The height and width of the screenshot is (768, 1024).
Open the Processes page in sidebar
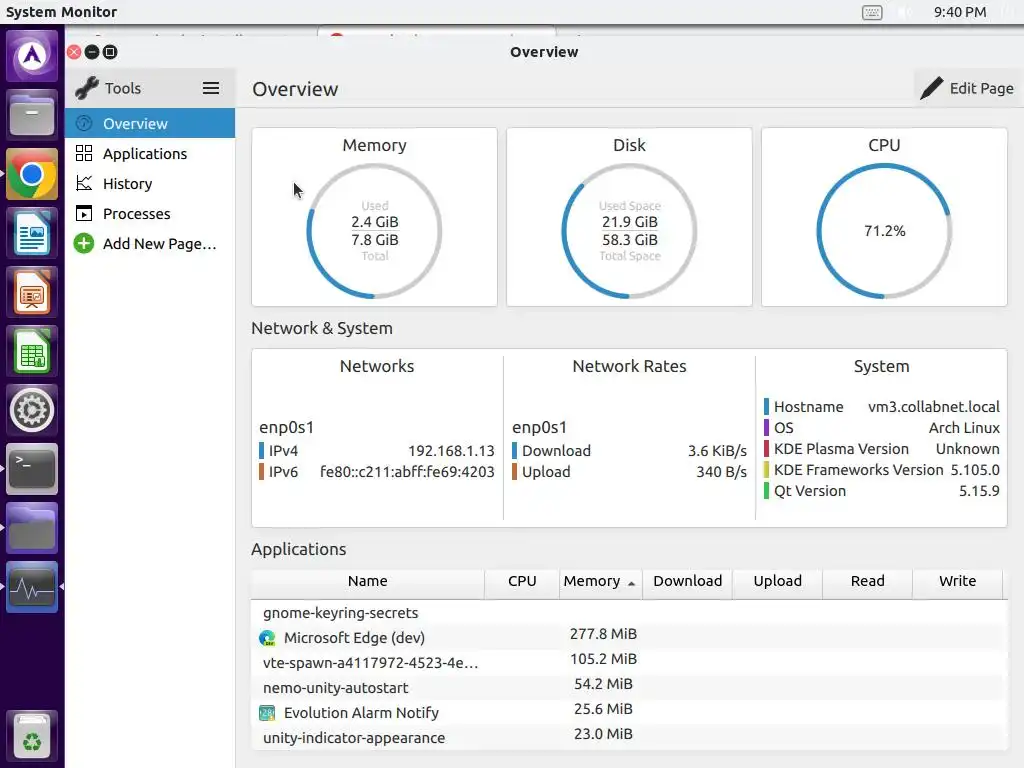(x=150, y=214)
